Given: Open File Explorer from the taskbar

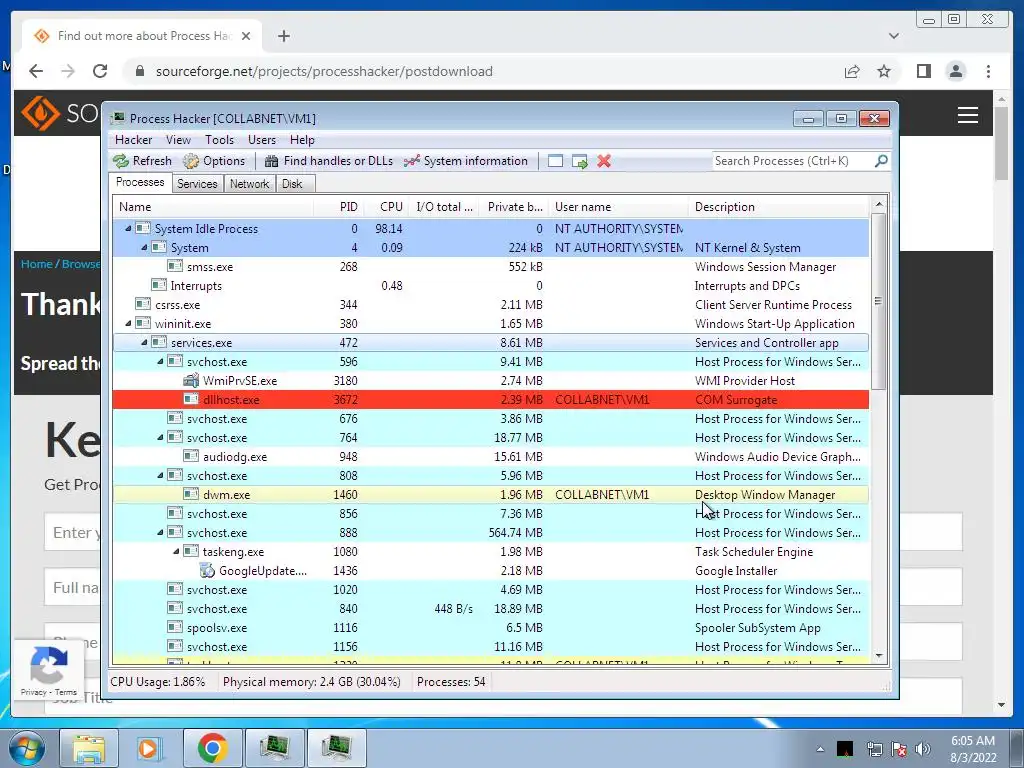Looking at the screenshot, I should [x=89, y=748].
